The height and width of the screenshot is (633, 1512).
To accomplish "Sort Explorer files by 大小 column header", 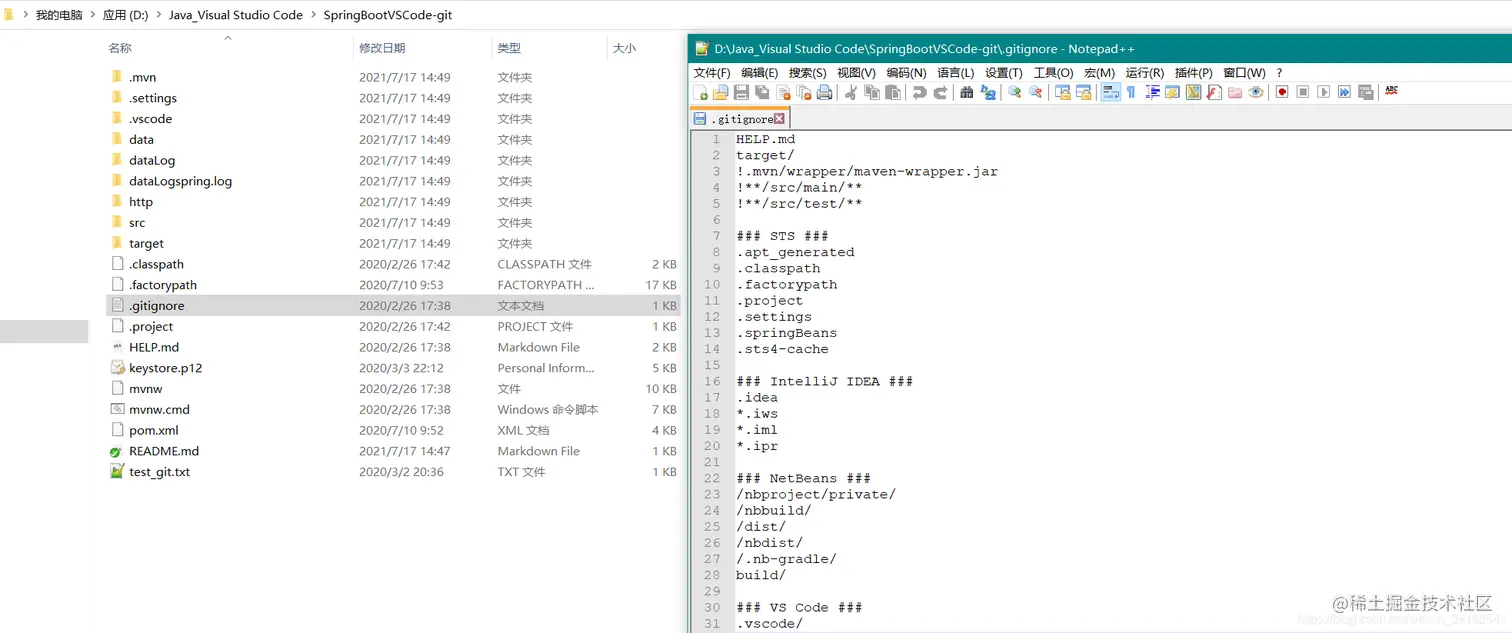I will click(624, 48).
